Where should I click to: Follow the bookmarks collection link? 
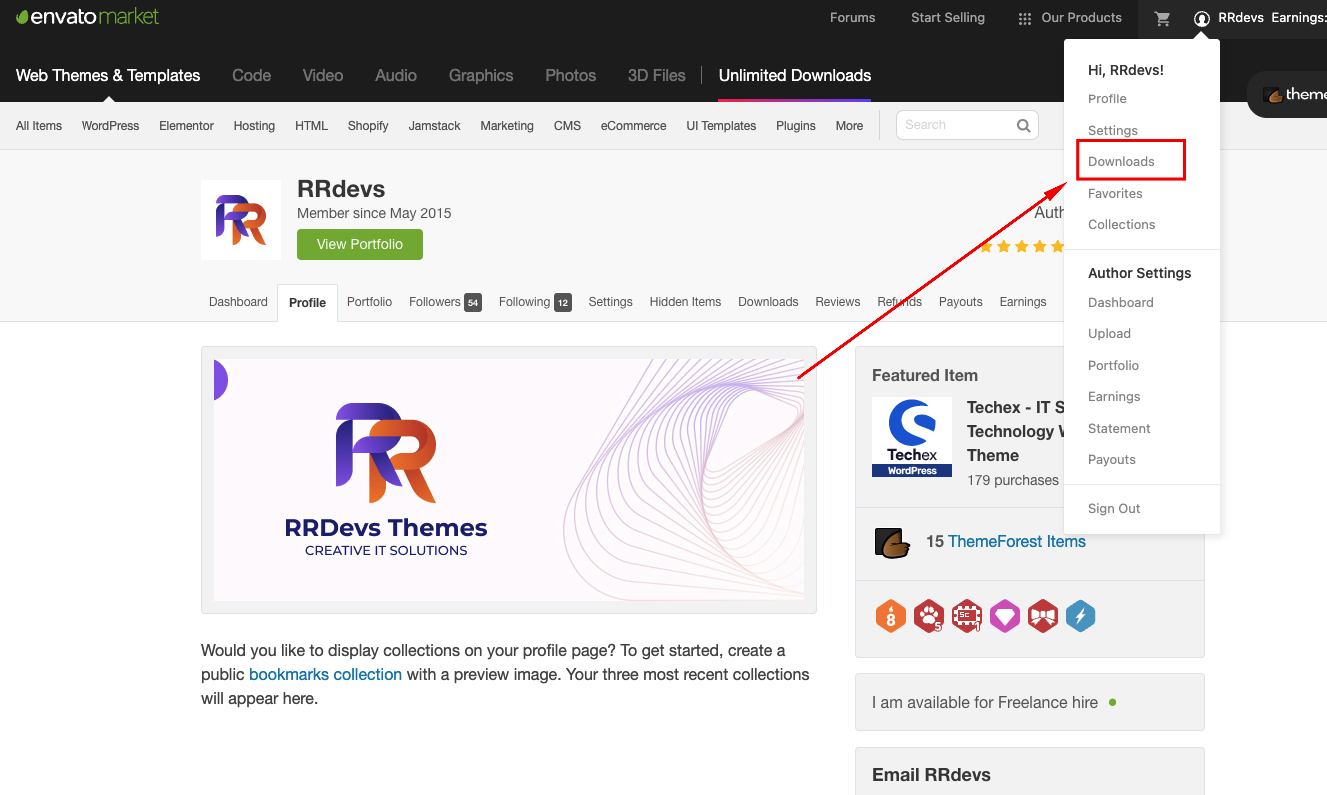click(325, 674)
